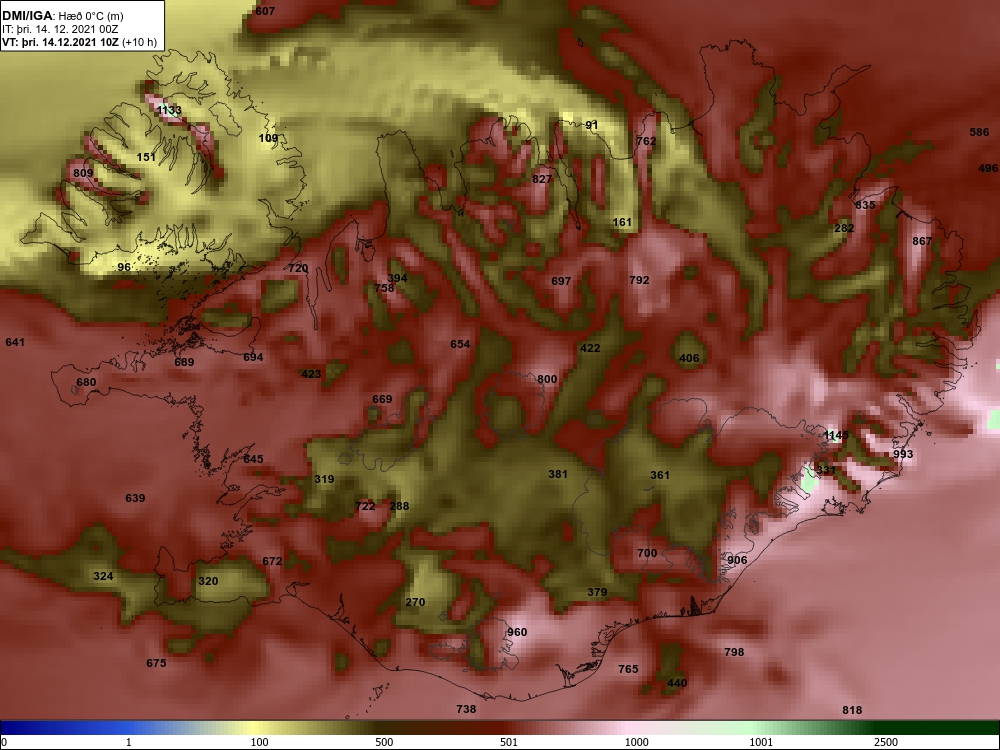Viewport: 1000px width, 750px height.
Task: Select the map value 440
Action: point(677,684)
